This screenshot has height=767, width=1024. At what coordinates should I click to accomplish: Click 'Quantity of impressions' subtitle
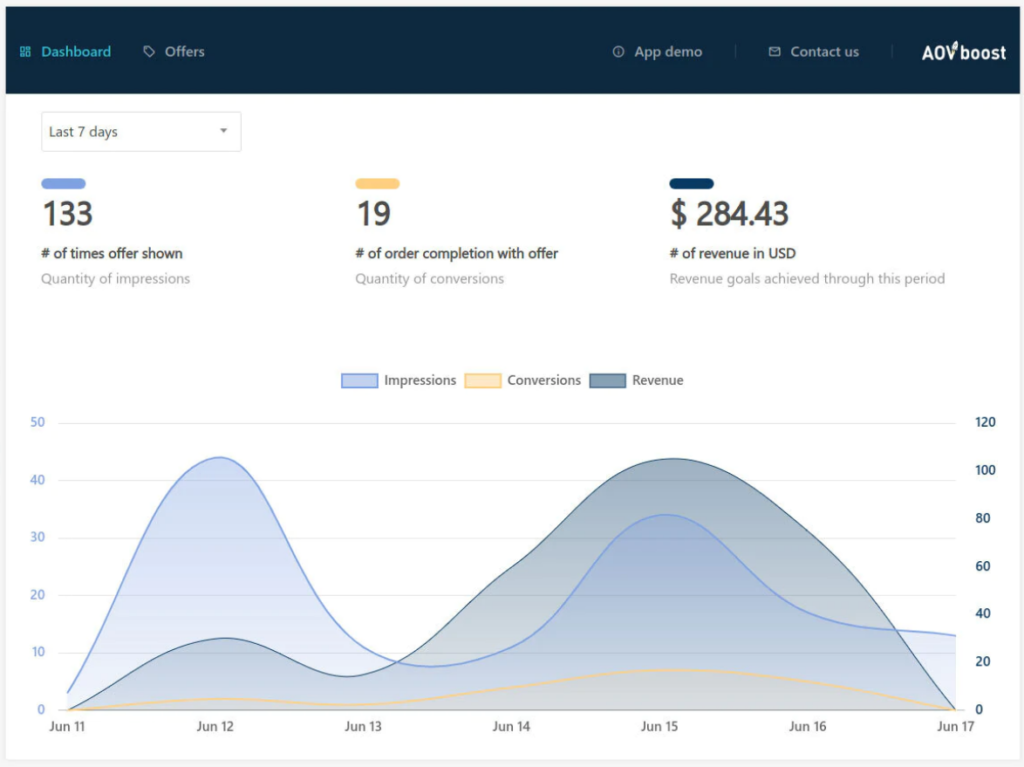pyautogui.click(x=116, y=279)
